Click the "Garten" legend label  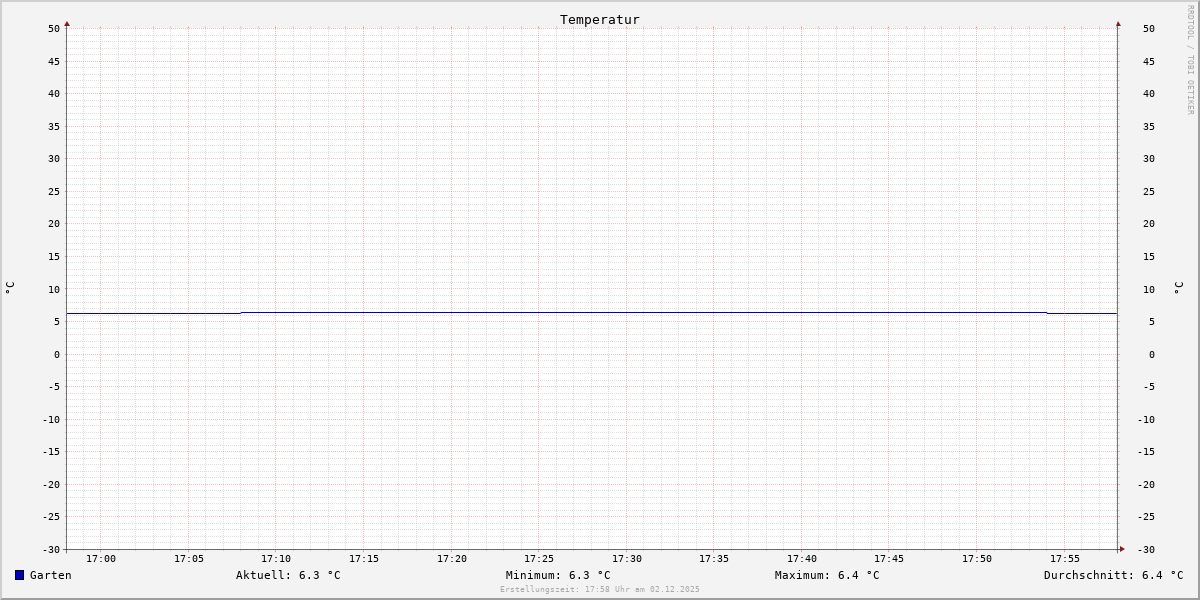(x=50, y=575)
